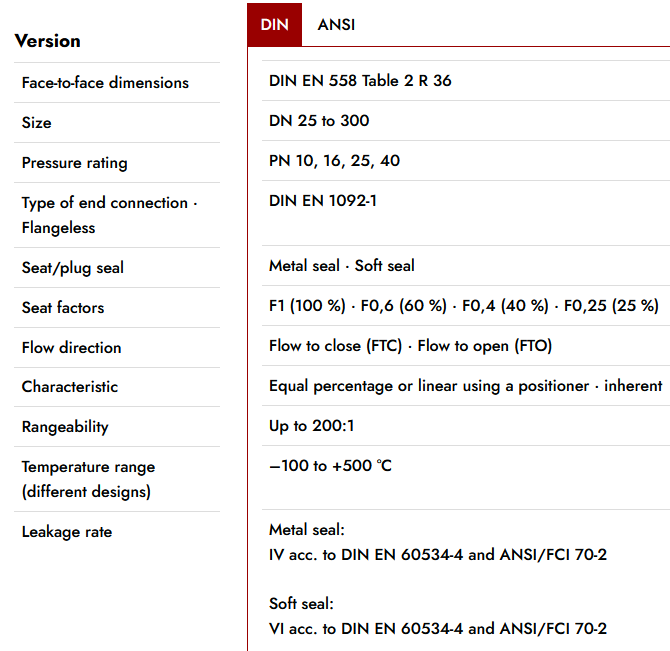Click the Temperature range row label

coord(88,479)
